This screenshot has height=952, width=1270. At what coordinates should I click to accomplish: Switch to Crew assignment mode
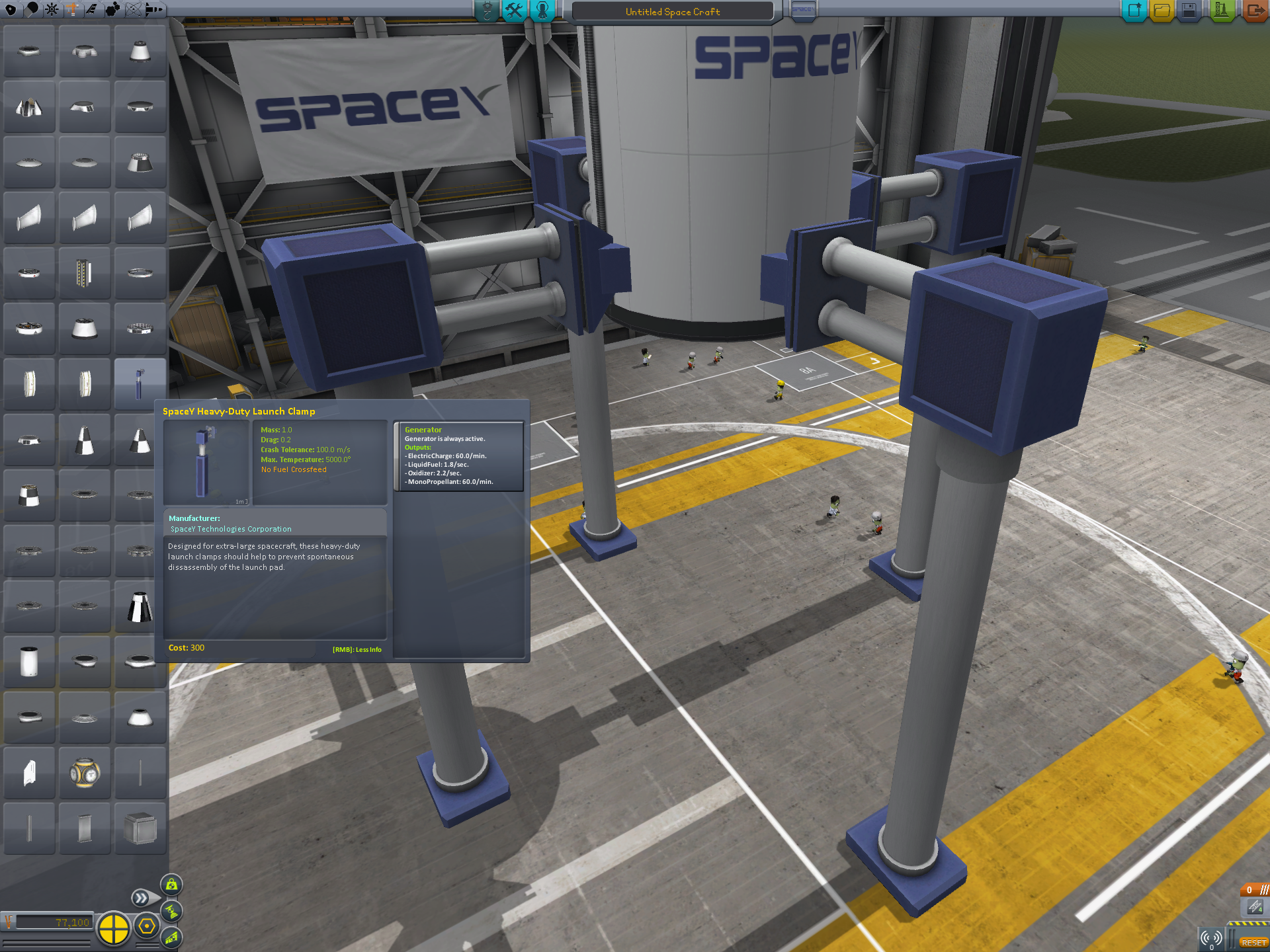click(542, 11)
